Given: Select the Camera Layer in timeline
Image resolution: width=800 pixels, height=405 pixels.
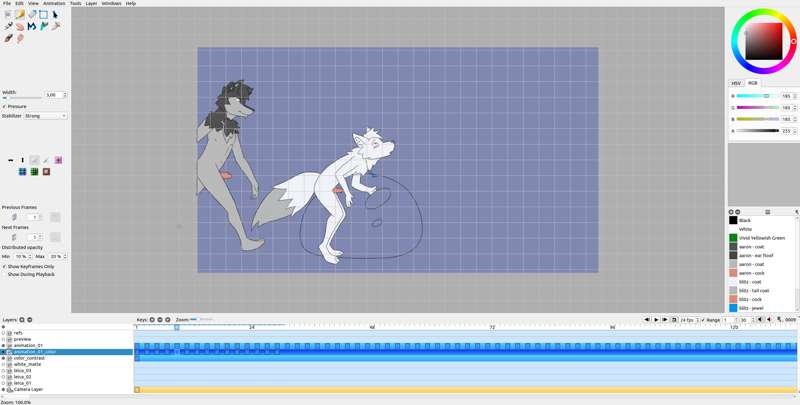Looking at the screenshot, I should 29,389.
